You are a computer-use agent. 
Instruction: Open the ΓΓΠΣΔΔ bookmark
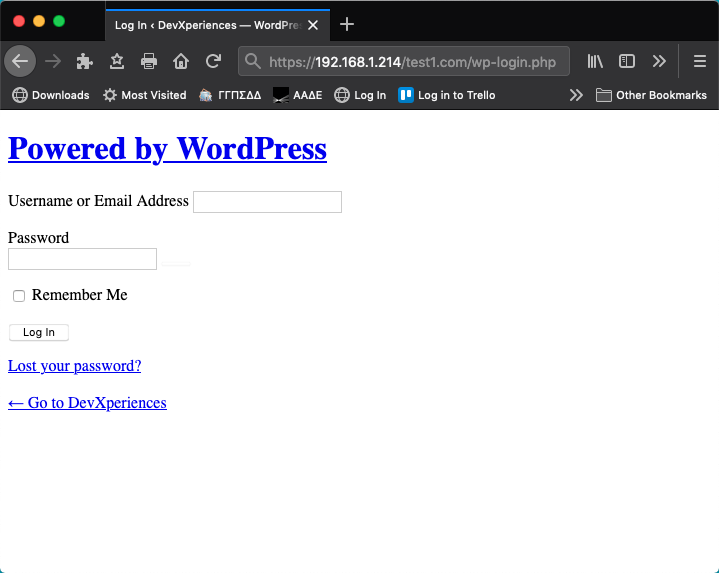230,95
